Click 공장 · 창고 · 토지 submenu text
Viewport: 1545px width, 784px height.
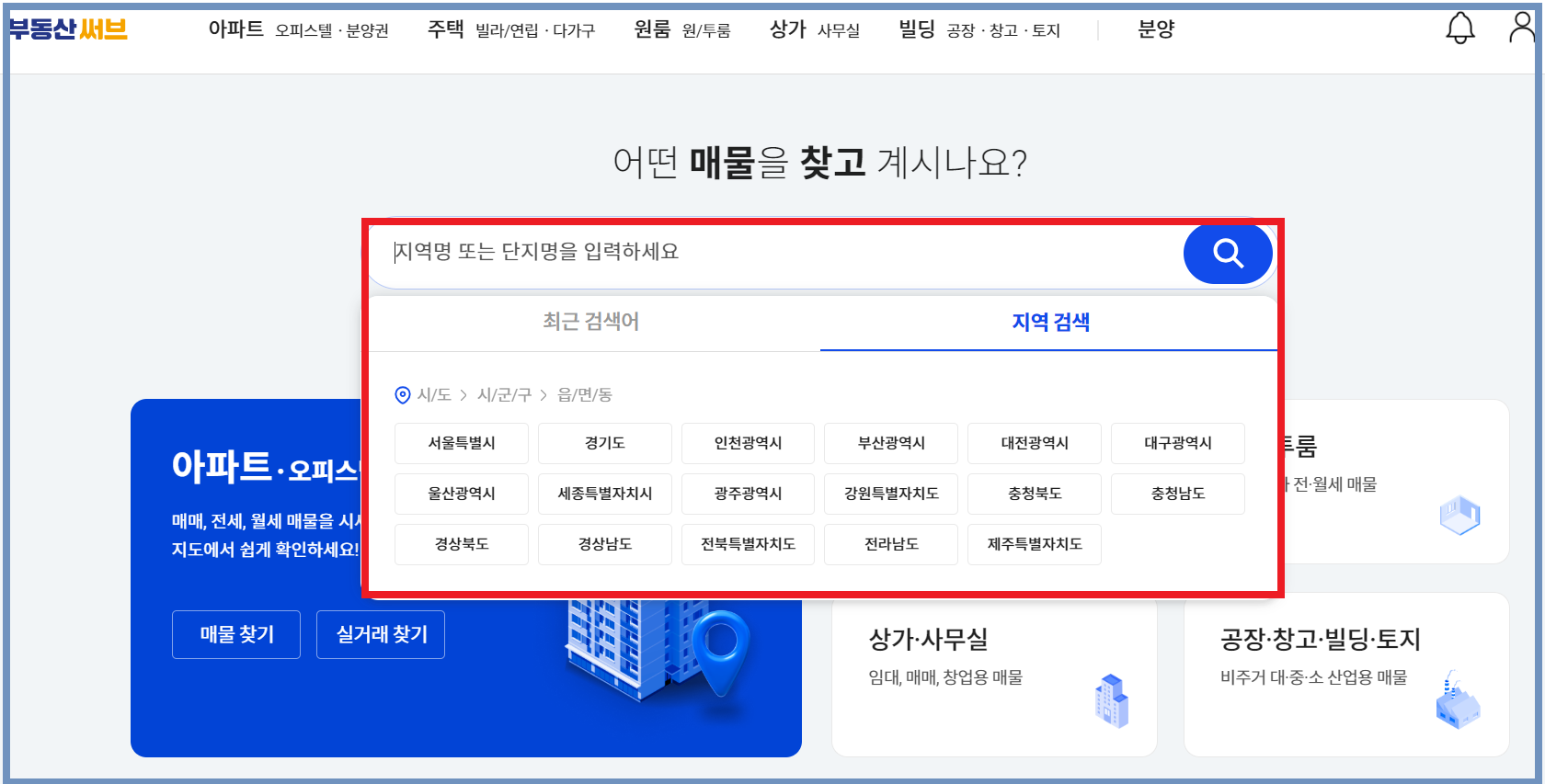click(x=1003, y=31)
